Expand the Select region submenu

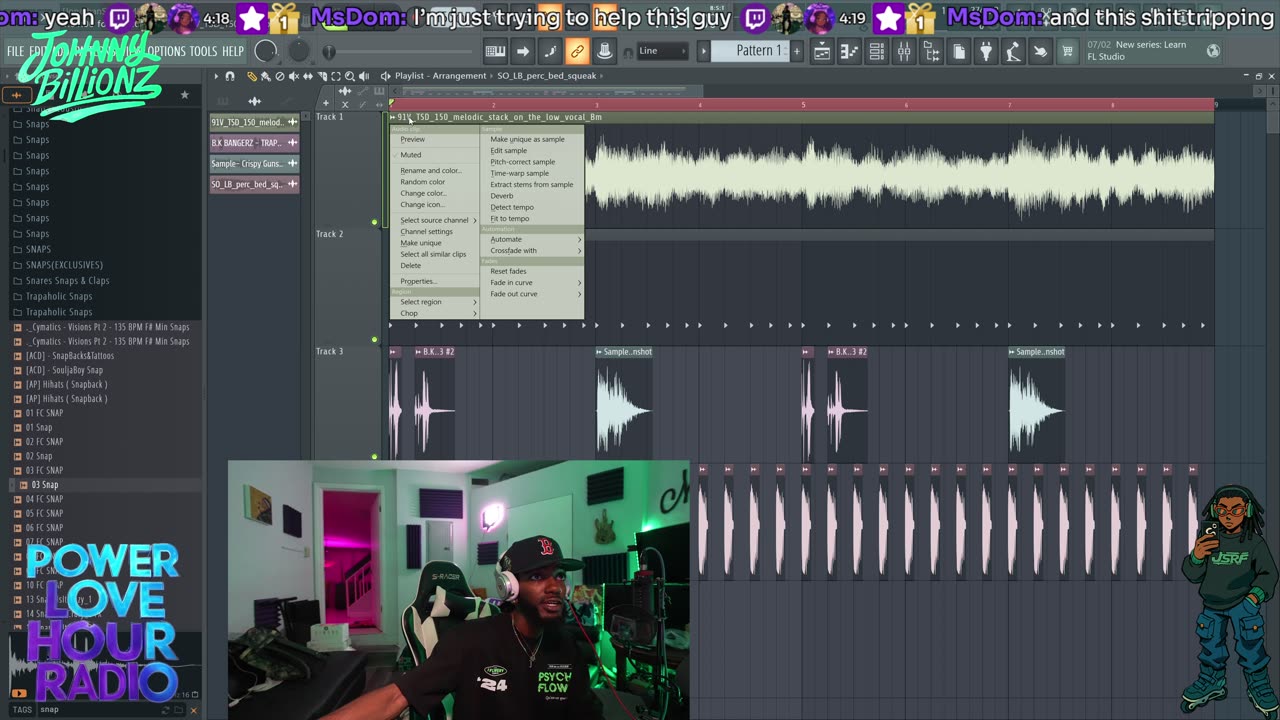pyautogui.click(x=435, y=302)
